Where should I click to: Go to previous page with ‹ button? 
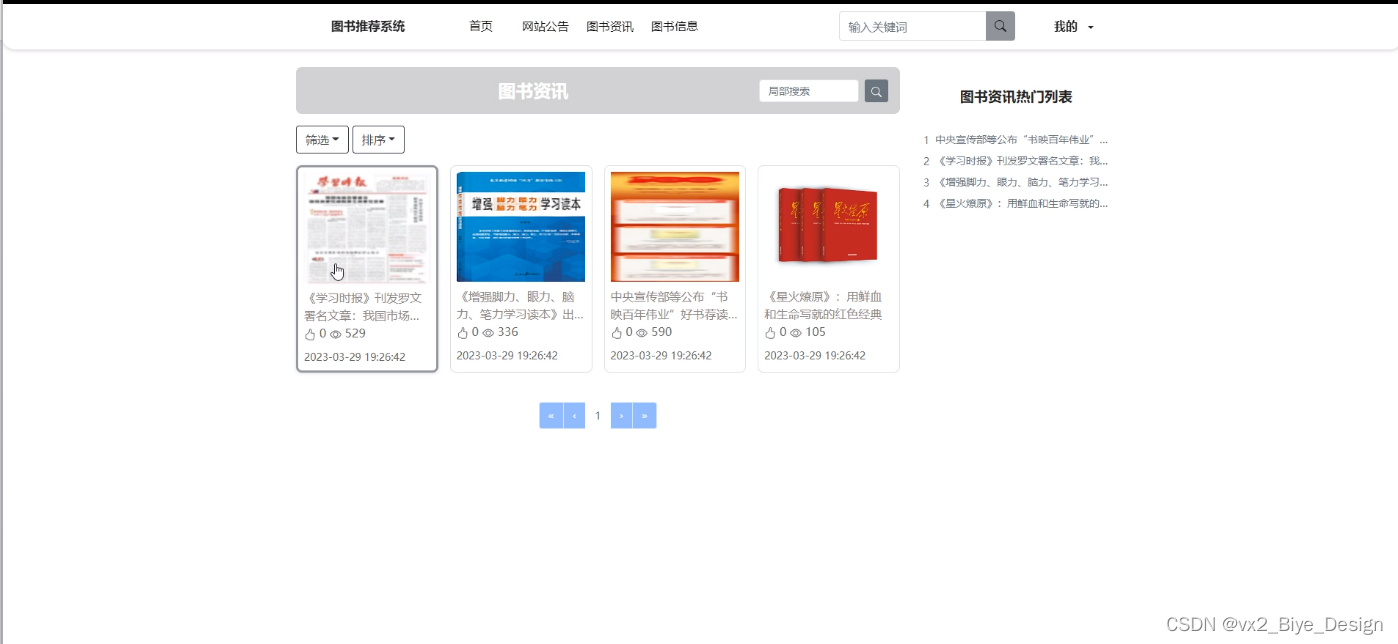click(x=574, y=415)
